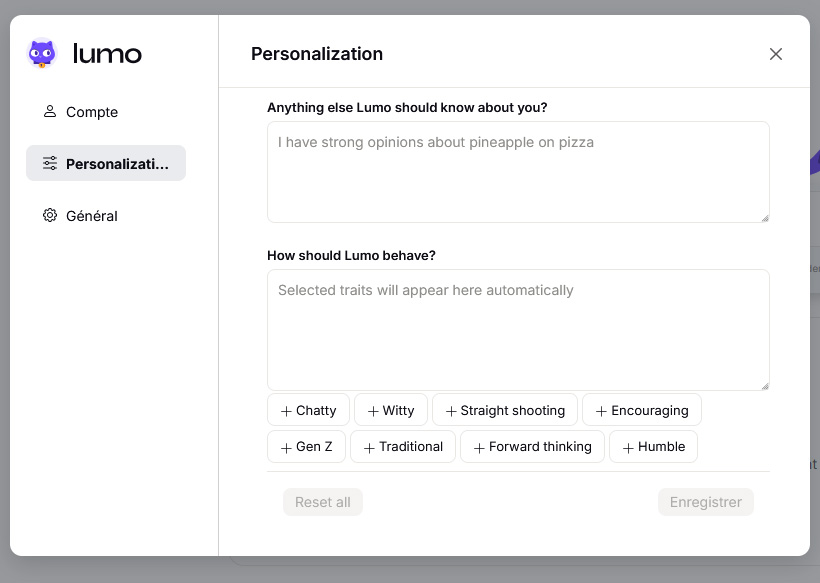820x583 pixels.
Task: Add the Gen Z trait
Action: (306, 447)
